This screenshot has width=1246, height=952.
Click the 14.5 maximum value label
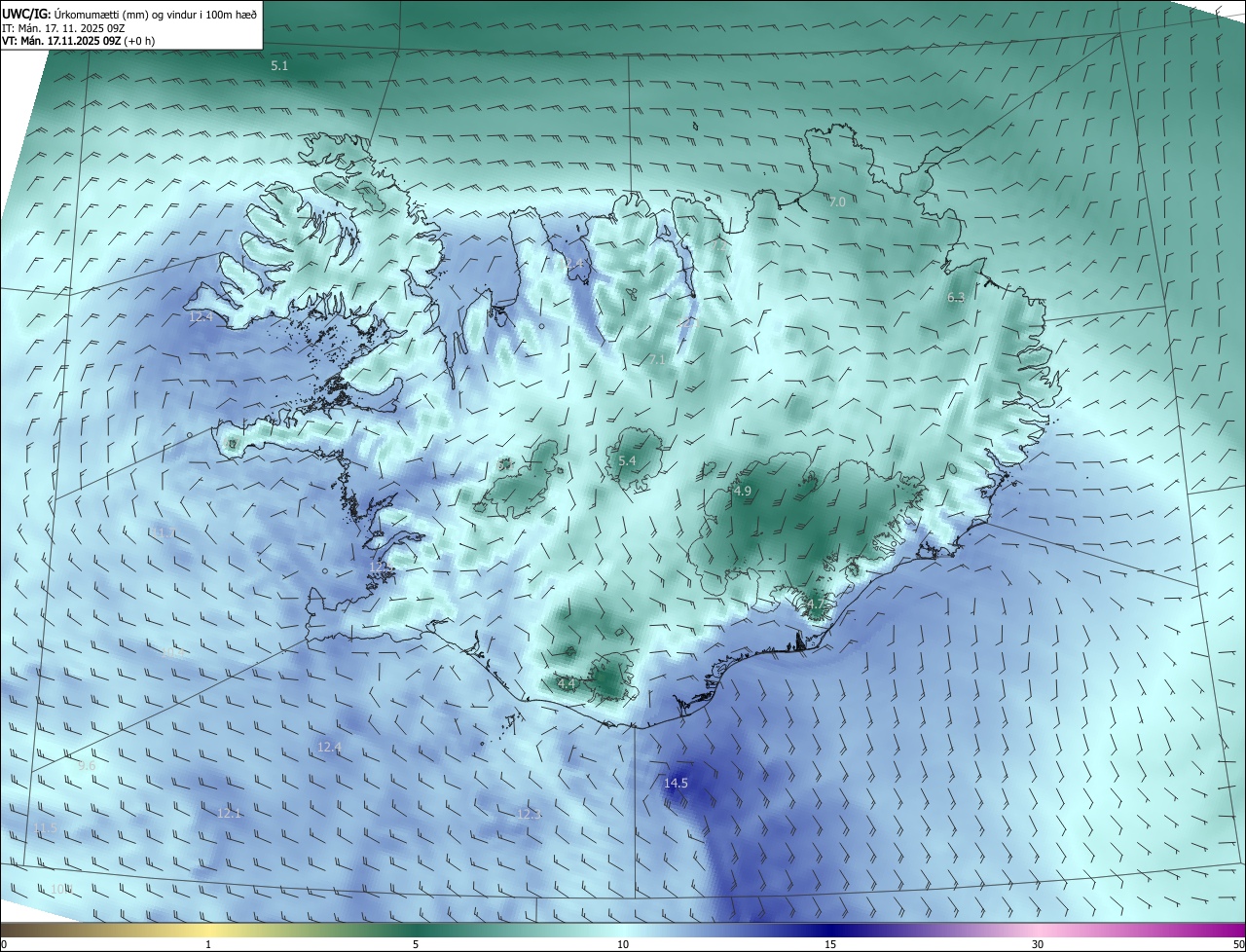(676, 784)
